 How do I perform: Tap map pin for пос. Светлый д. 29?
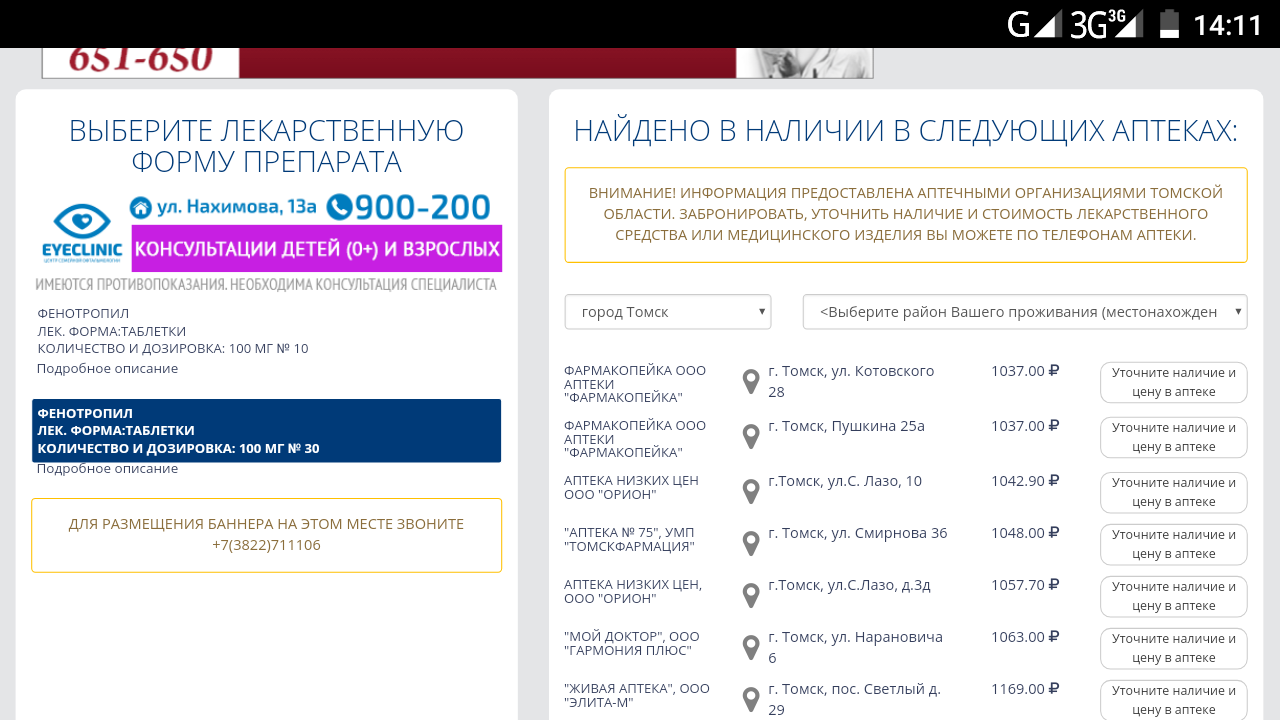(751, 700)
